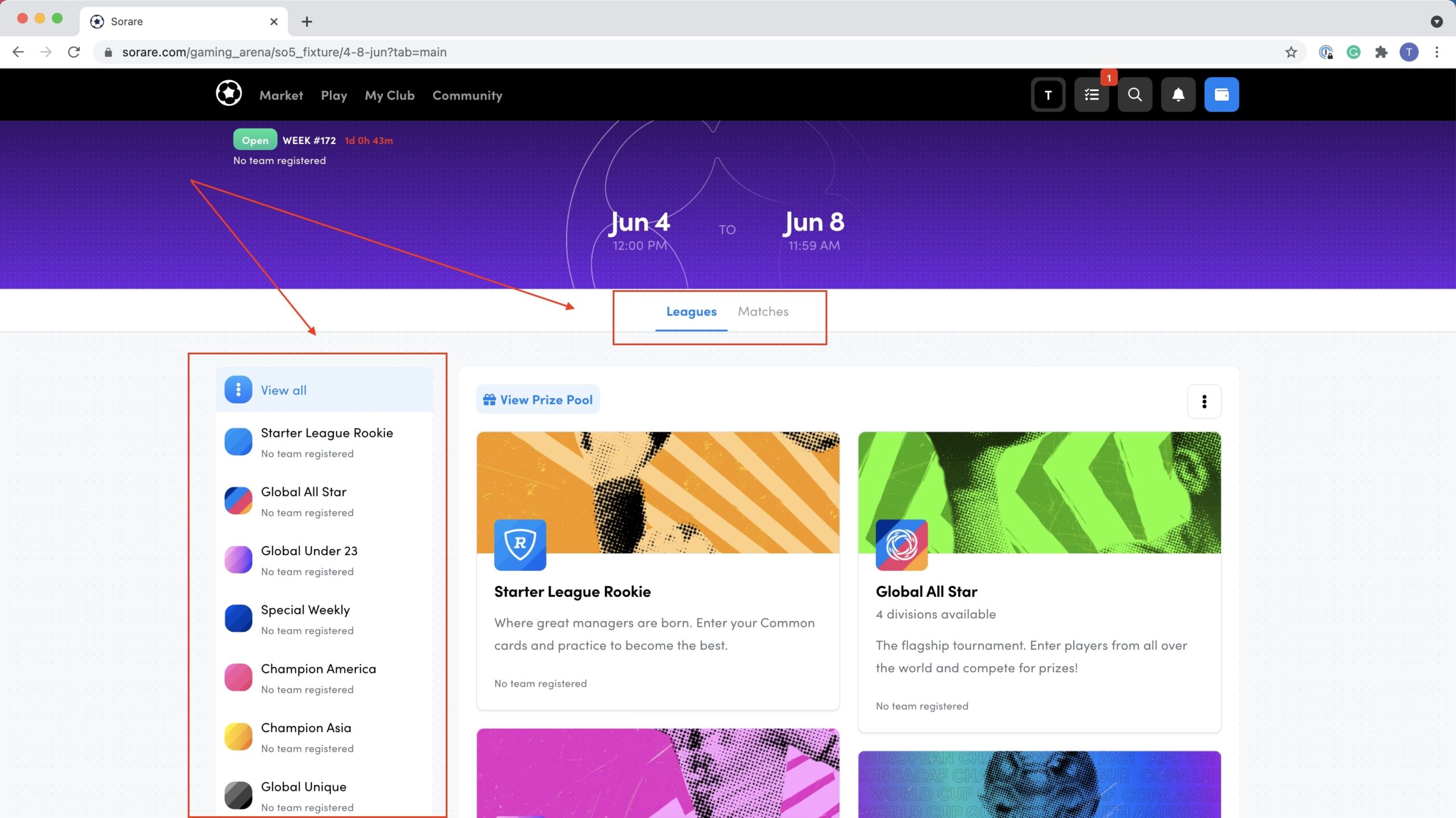Viewport: 1456px width, 818px height.
Task: Select the Leagues tab
Action: click(x=691, y=311)
